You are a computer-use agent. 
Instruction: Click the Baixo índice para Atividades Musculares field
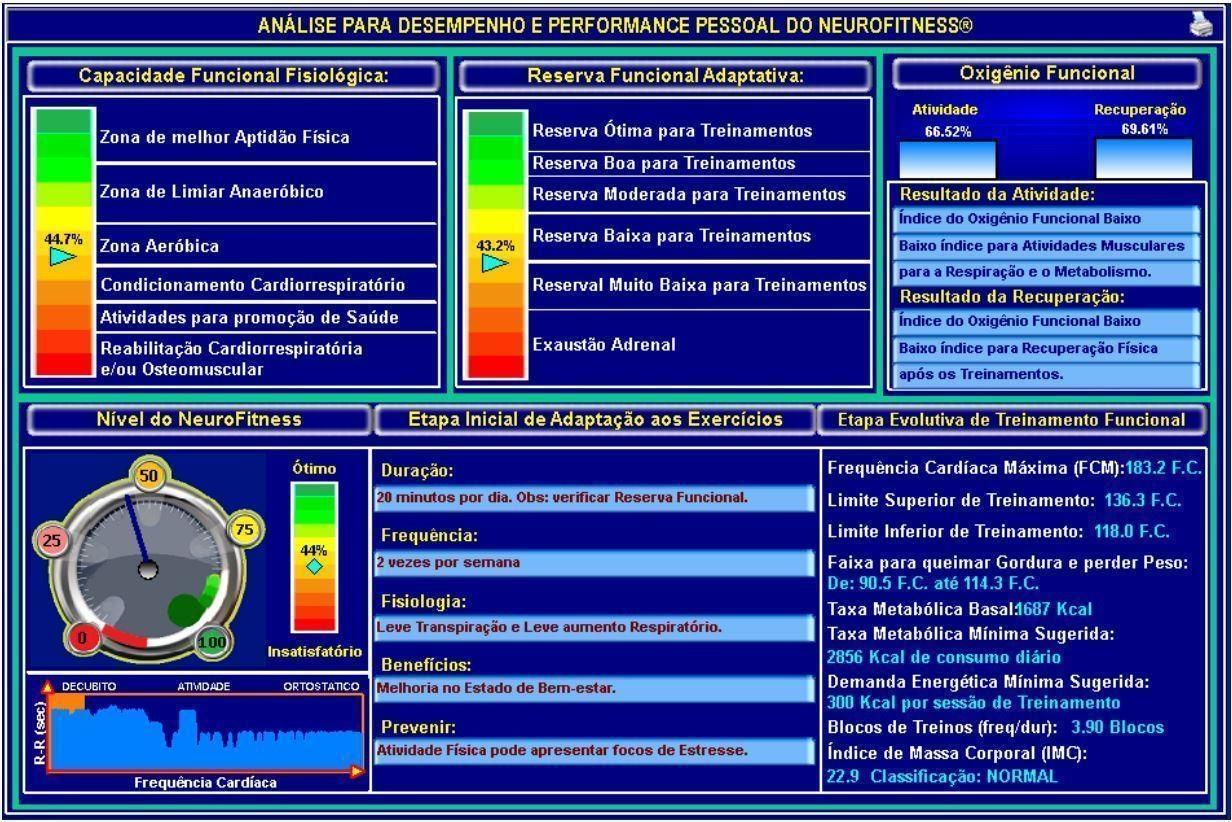tap(1044, 245)
